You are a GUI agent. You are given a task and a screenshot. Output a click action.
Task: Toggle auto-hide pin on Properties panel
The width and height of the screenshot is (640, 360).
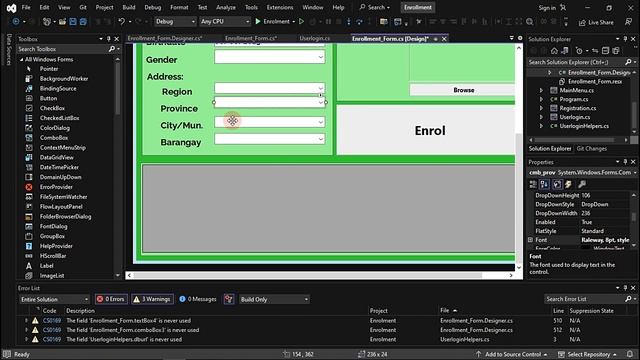tap(625, 162)
